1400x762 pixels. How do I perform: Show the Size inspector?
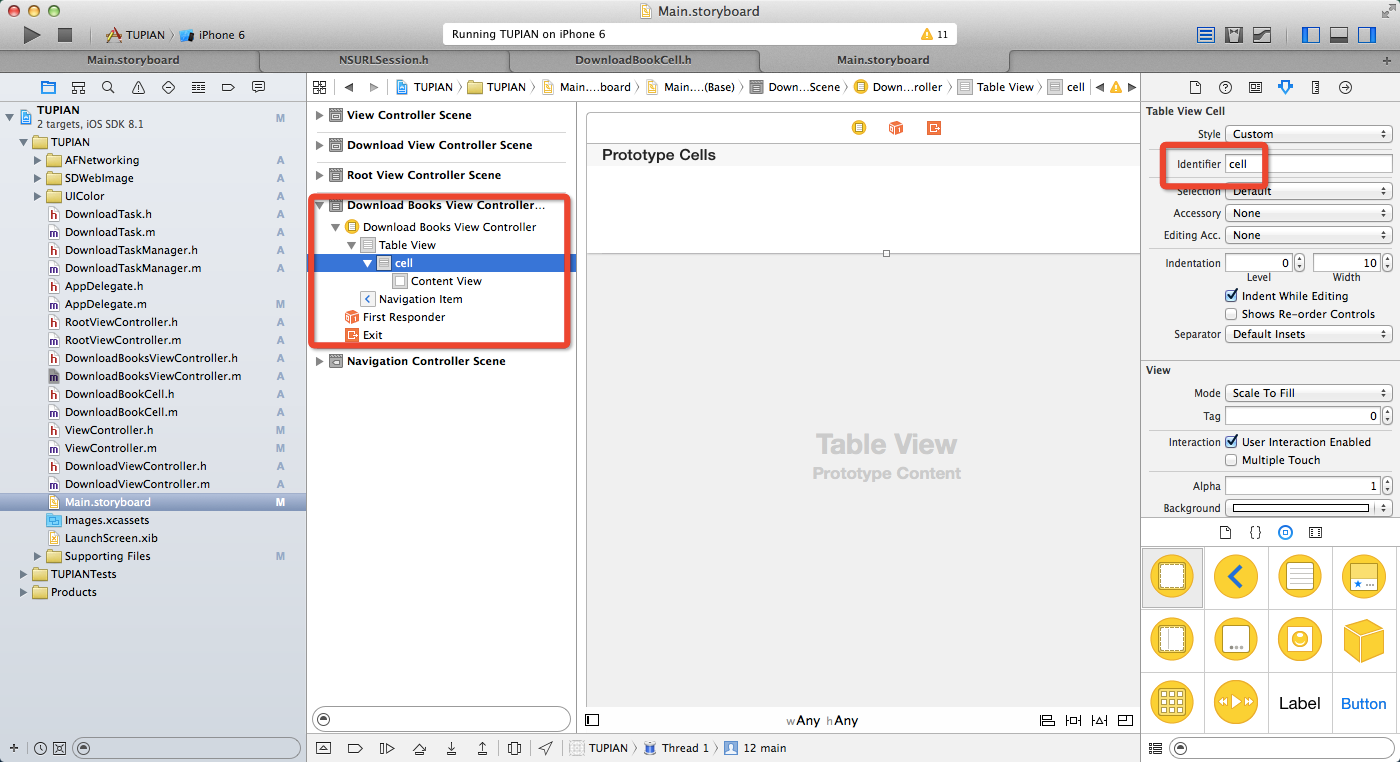point(1315,87)
